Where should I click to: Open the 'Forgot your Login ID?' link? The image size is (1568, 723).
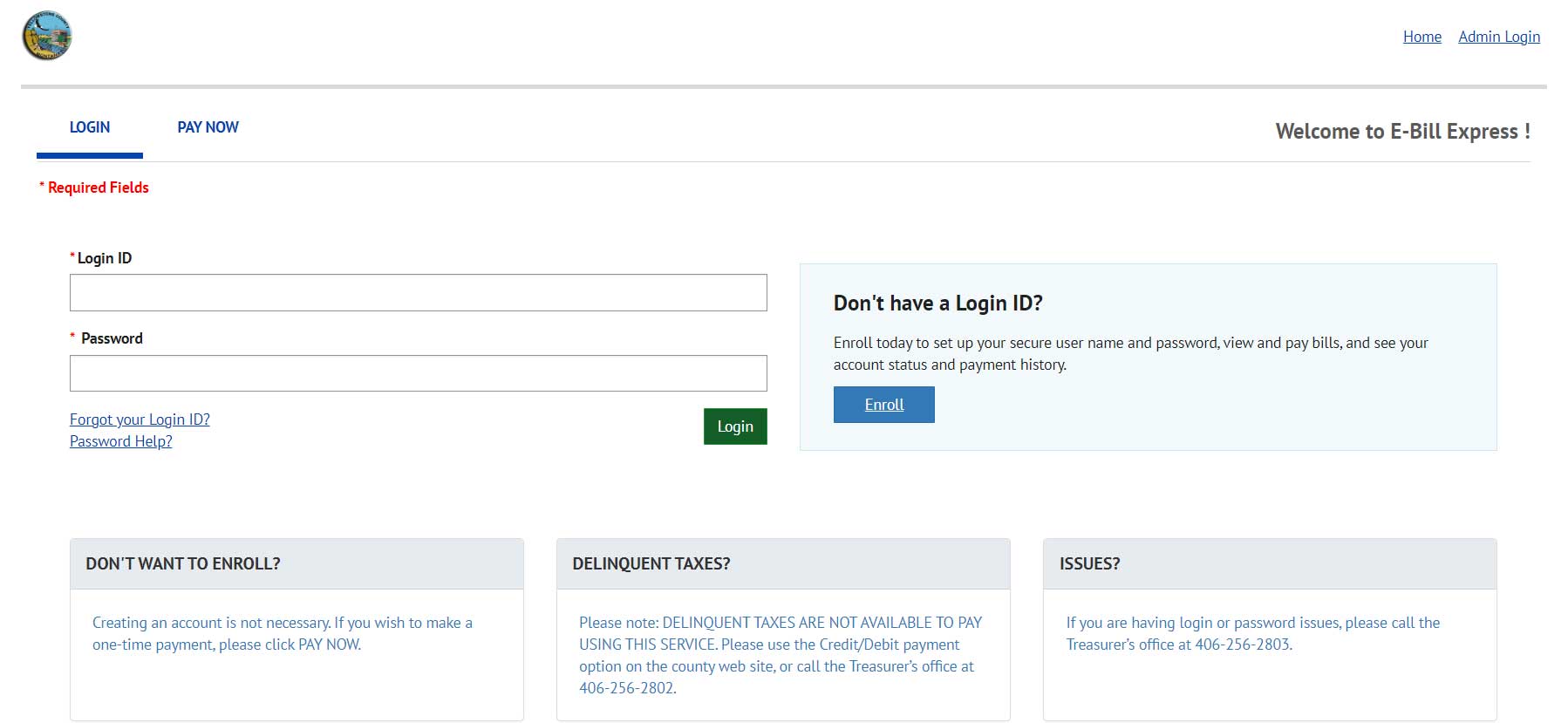140,419
